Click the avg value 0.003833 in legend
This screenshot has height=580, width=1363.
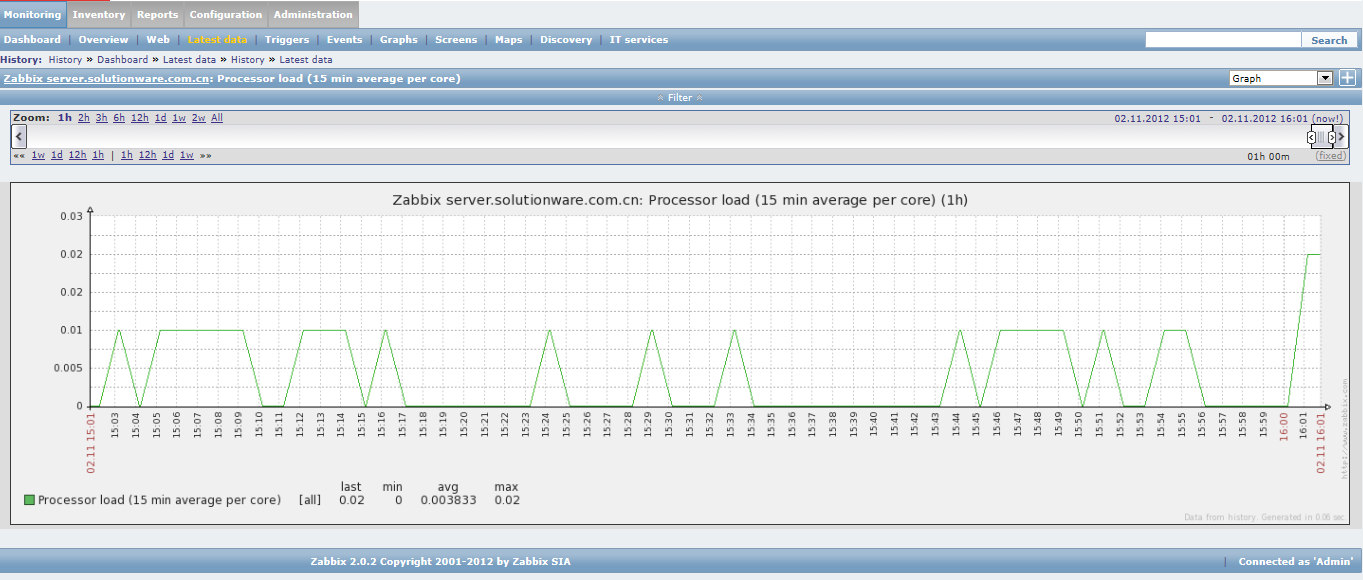pyautogui.click(x=447, y=499)
